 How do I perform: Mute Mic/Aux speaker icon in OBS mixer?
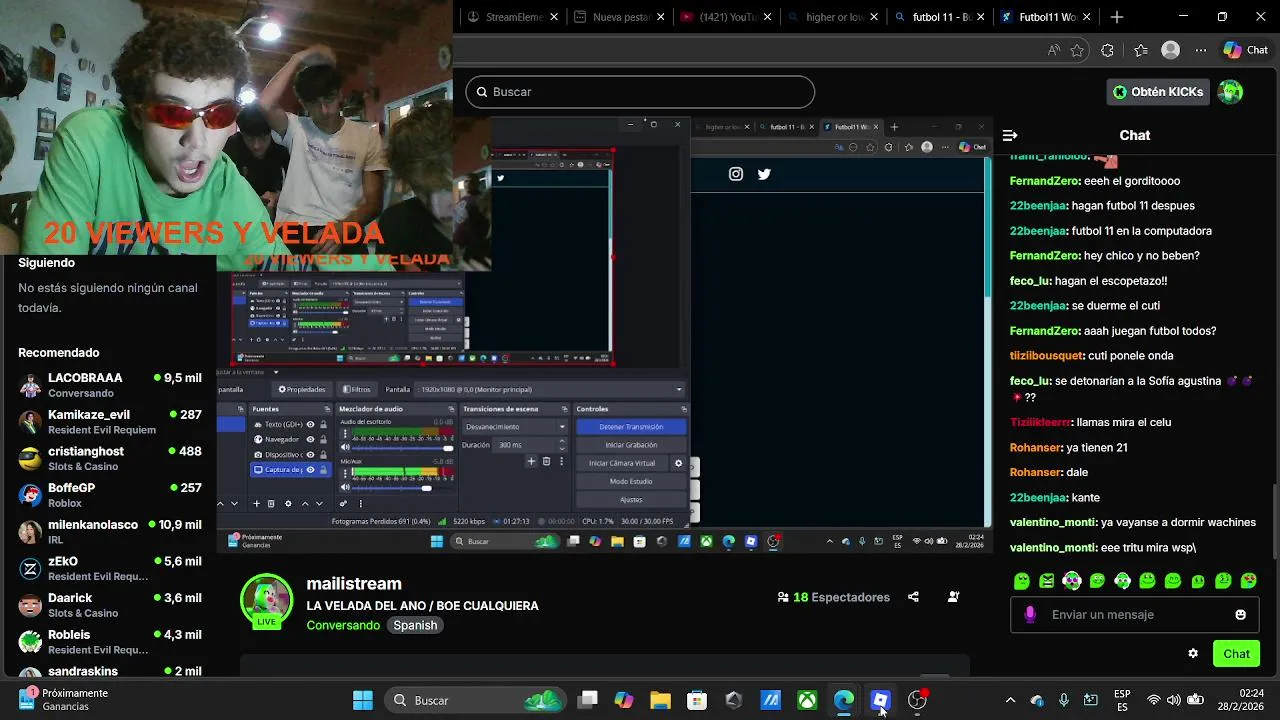345,488
